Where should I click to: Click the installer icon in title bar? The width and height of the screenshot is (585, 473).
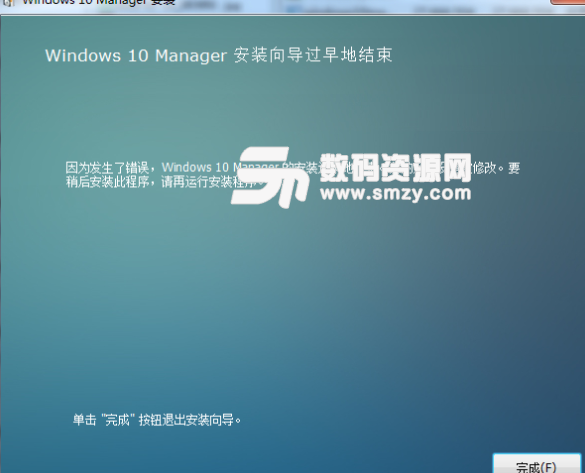pos(8,2)
